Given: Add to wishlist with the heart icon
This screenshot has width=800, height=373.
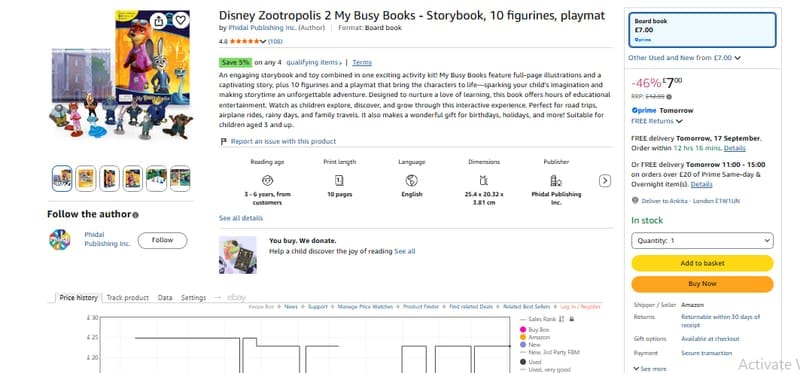Looking at the screenshot, I should pyautogui.click(x=180, y=20).
